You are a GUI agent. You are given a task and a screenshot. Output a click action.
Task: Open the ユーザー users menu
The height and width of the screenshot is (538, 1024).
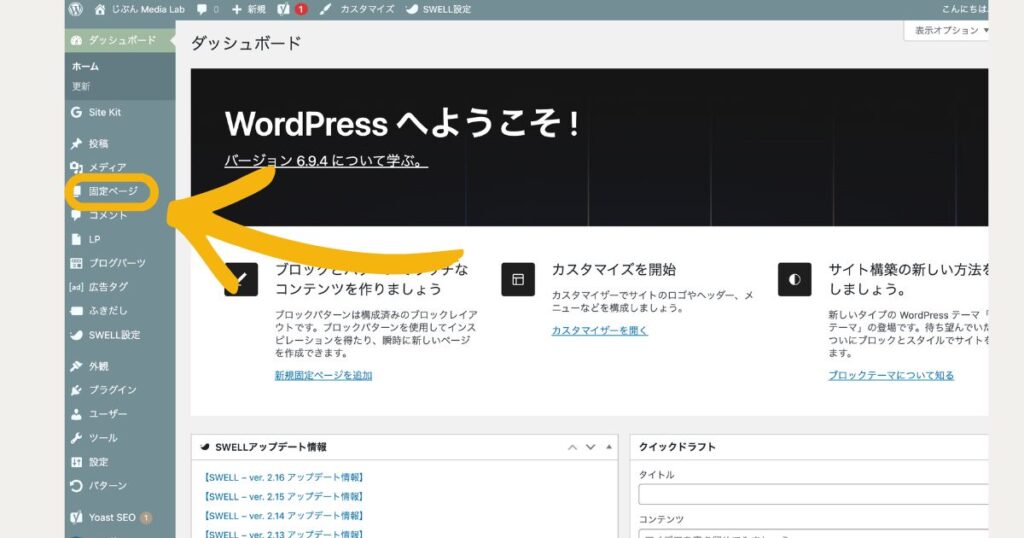(x=108, y=414)
